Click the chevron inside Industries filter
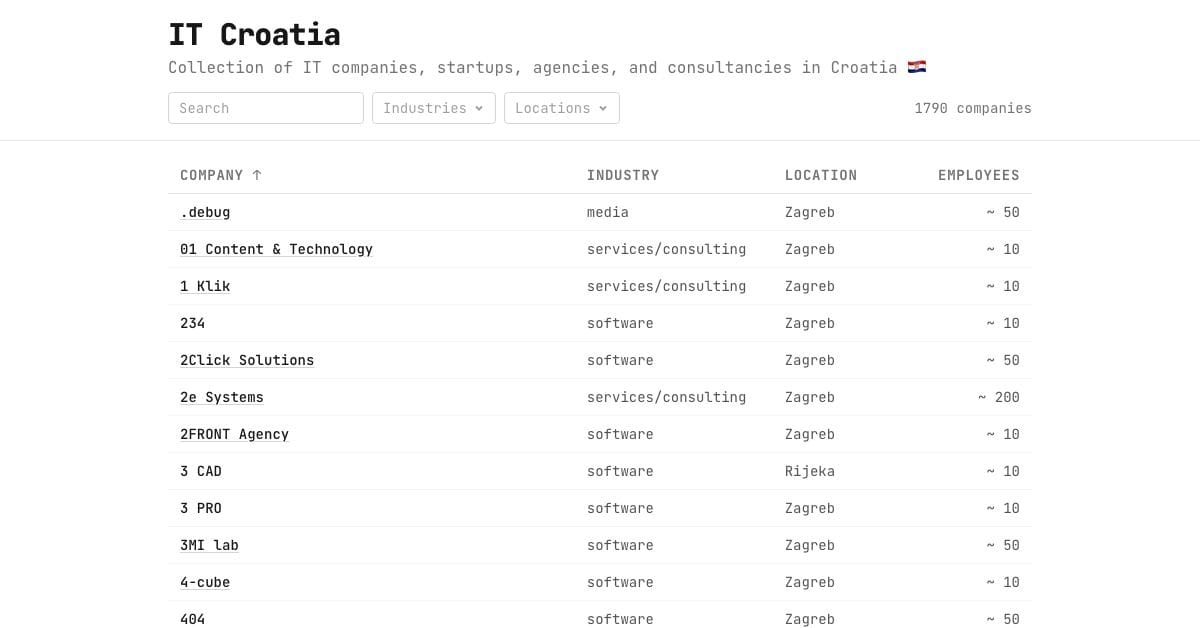1200x628 pixels. (x=479, y=108)
